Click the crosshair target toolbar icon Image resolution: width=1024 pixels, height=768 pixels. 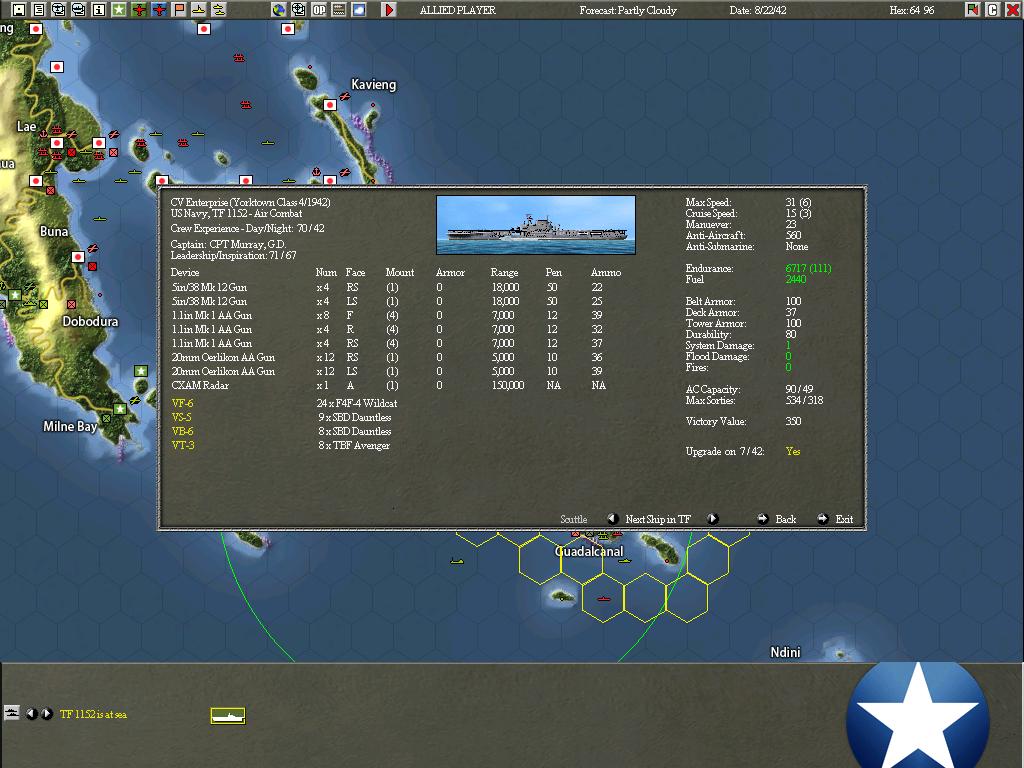298,10
